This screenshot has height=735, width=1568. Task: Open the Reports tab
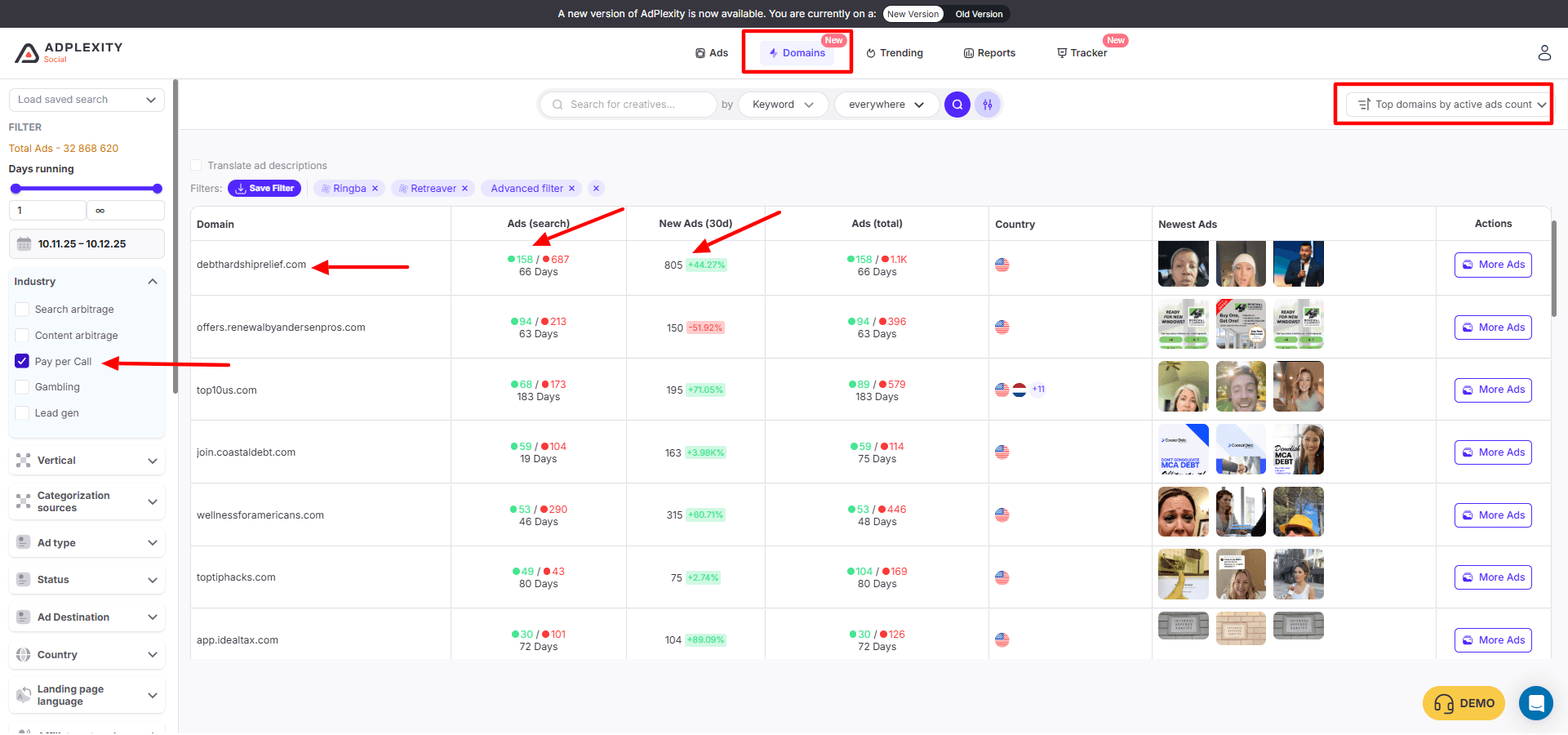click(x=989, y=53)
